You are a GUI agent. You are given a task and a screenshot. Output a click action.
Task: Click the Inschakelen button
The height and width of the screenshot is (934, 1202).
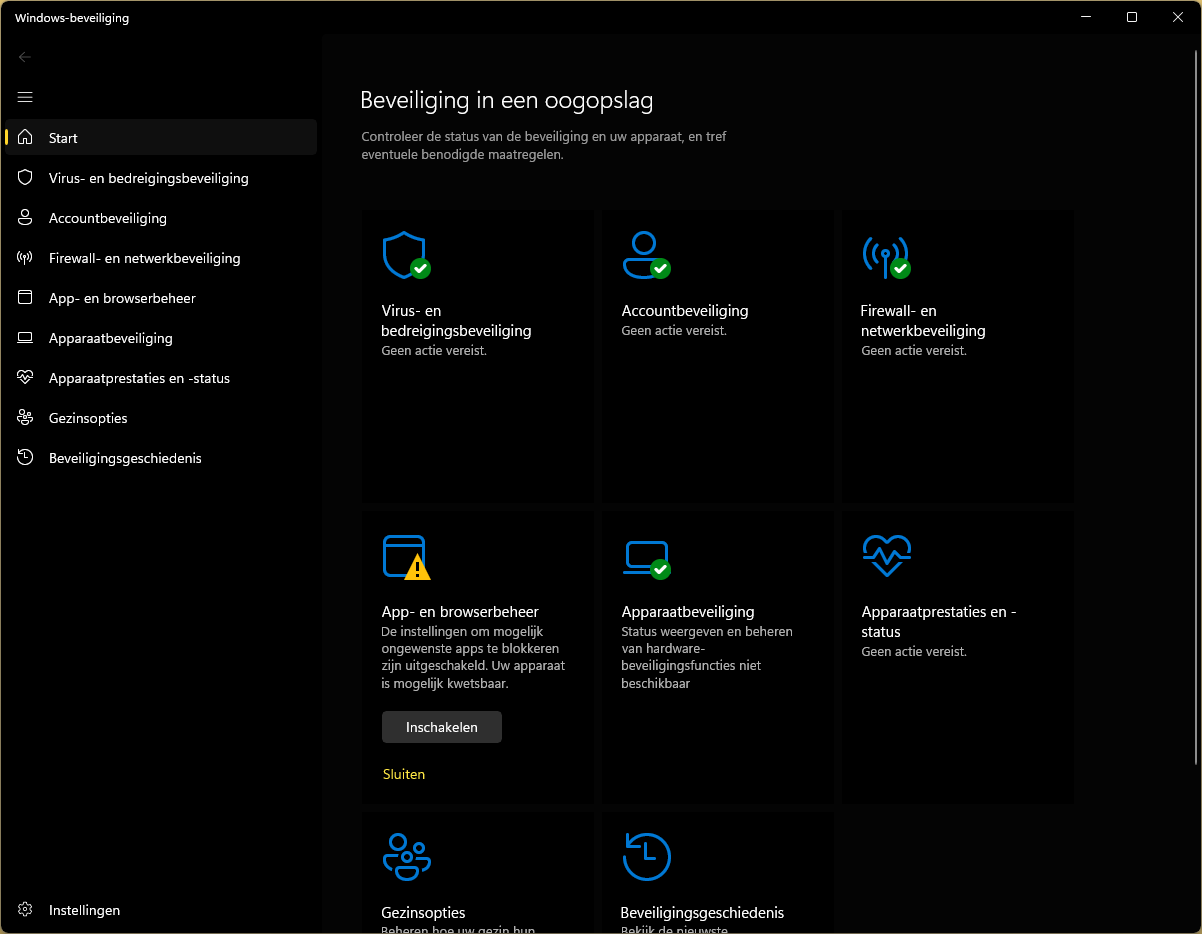(442, 727)
